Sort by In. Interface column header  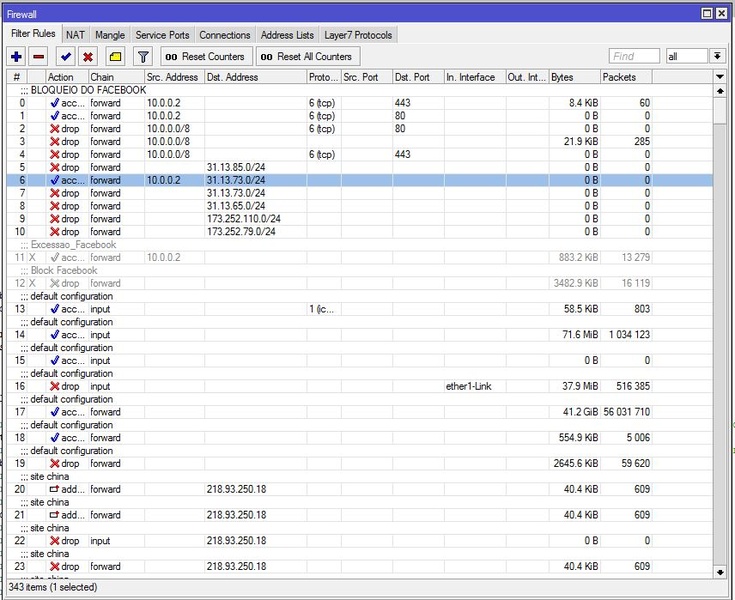click(475, 77)
